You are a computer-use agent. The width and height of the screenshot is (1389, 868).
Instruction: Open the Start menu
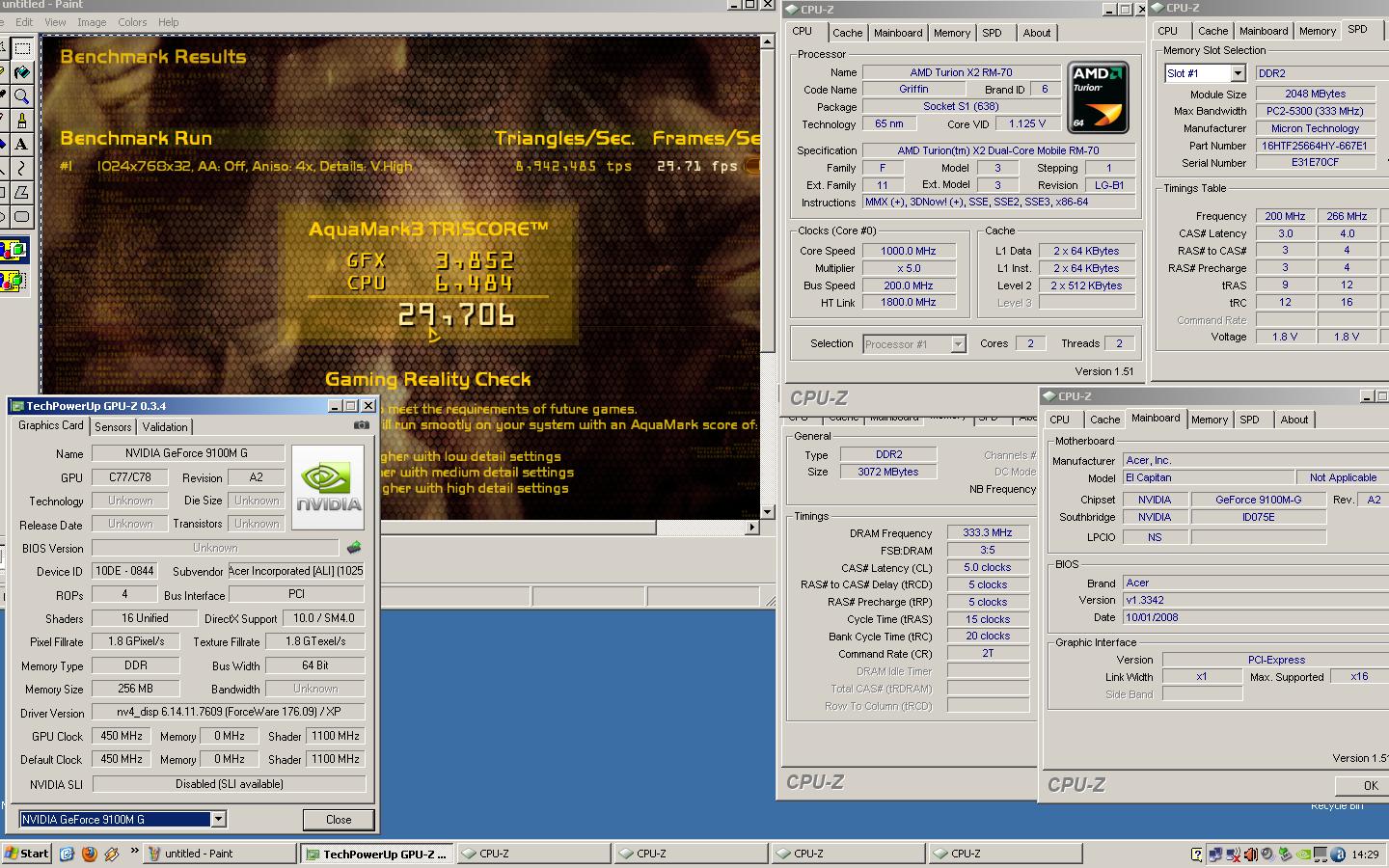click(27, 854)
